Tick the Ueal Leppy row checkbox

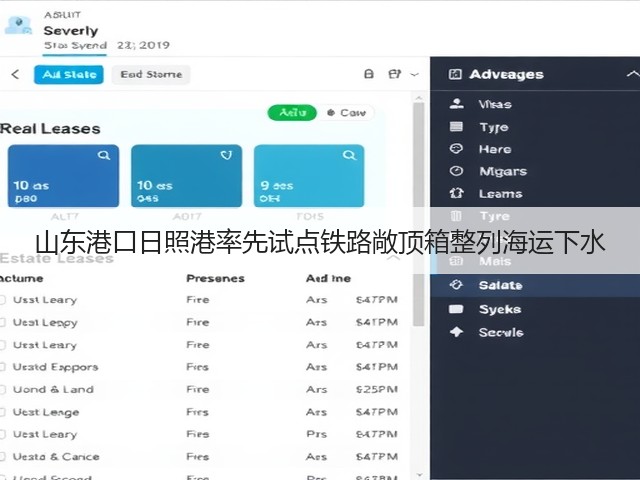tap(2, 322)
